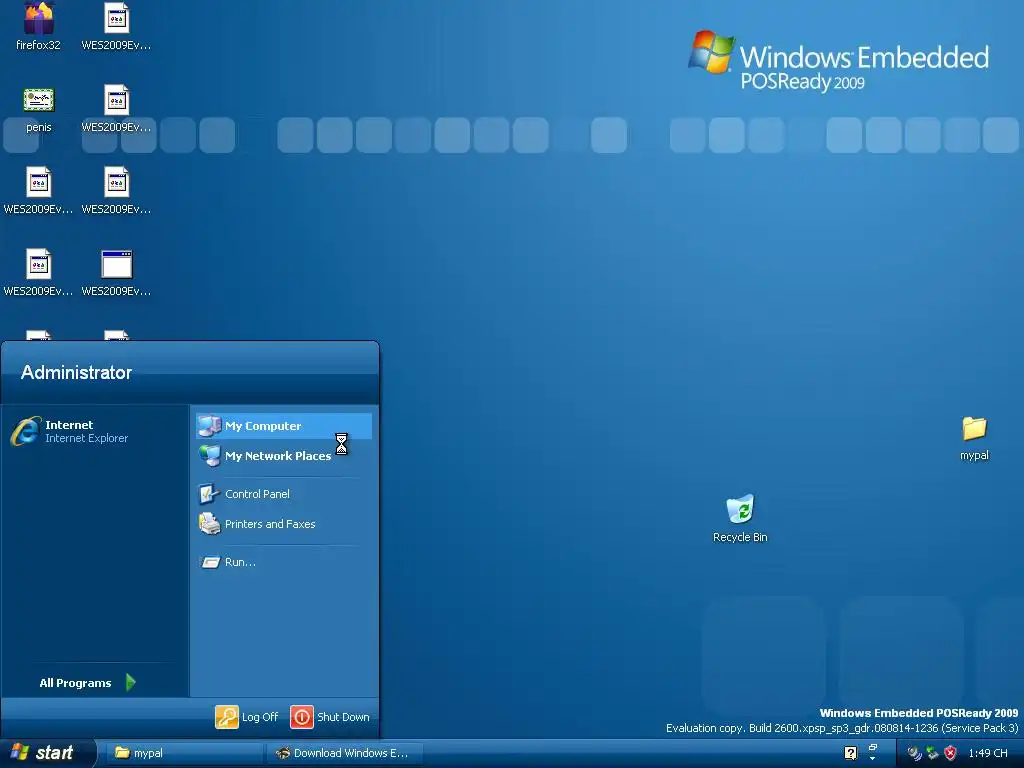The height and width of the screenshot is (768, 1024).
Task: Click the Safely Remove Hardware tray icon
Action: (x=933, y=753)
